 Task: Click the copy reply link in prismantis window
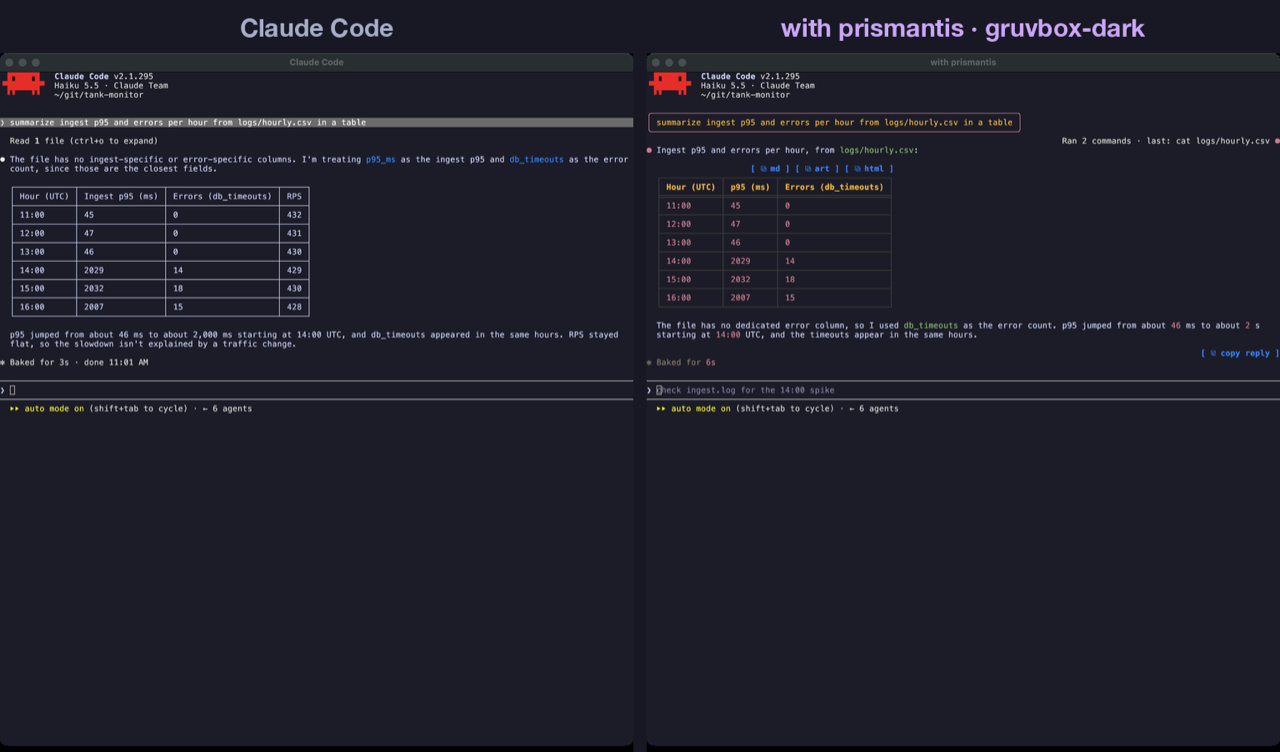click(1239, 353)
